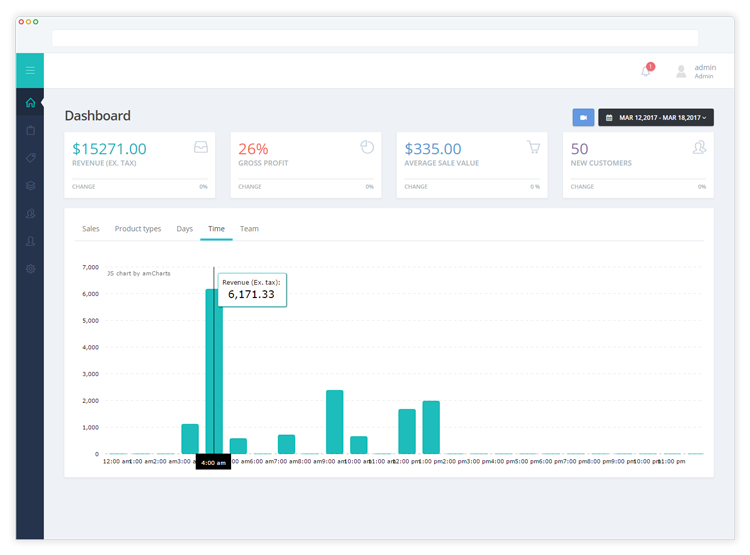Click the 7:00 am chart bar

(286, 444)
